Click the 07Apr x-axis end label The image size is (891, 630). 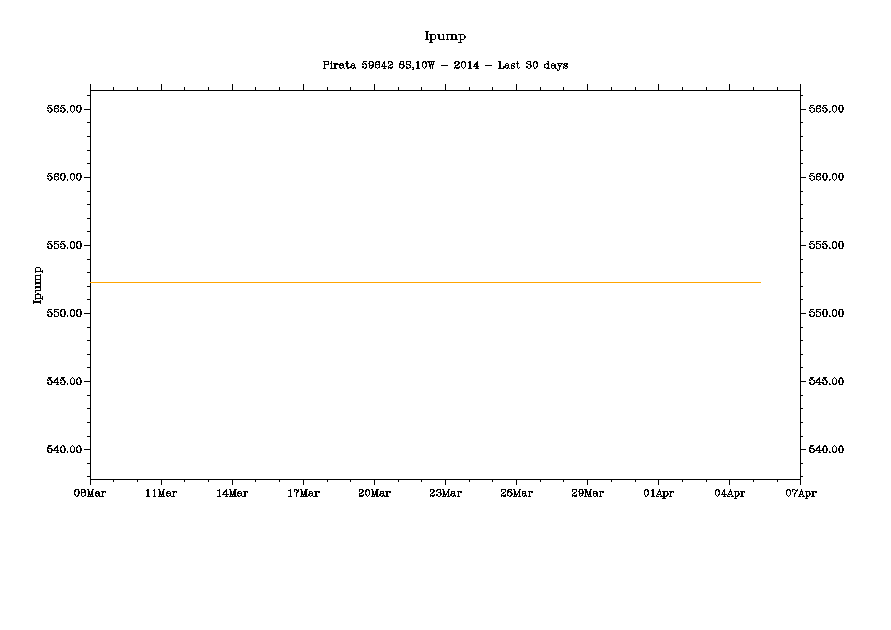tap(800, 493)
